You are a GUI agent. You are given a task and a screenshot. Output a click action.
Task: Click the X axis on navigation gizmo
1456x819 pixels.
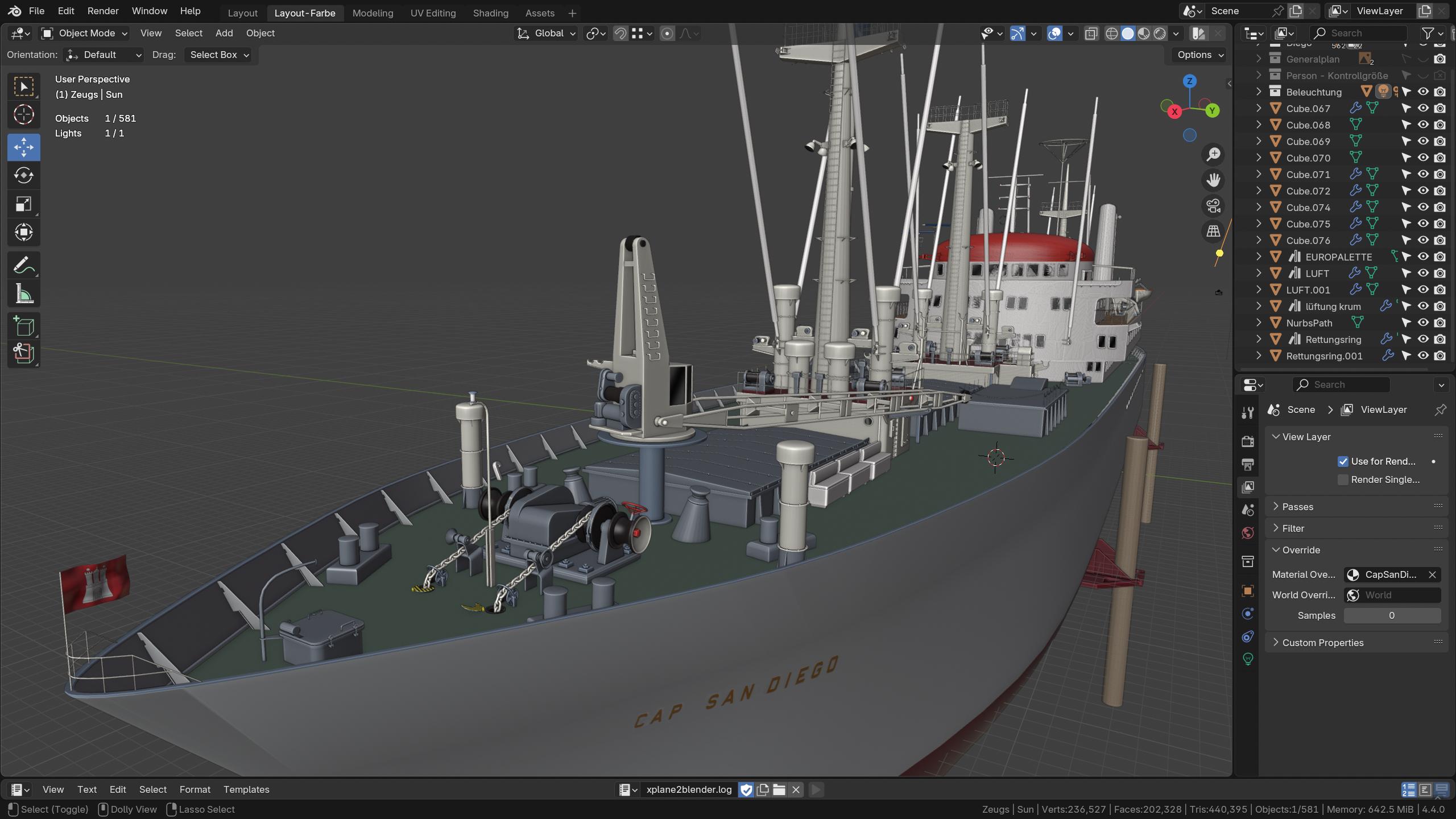(x=1174, y=112)
